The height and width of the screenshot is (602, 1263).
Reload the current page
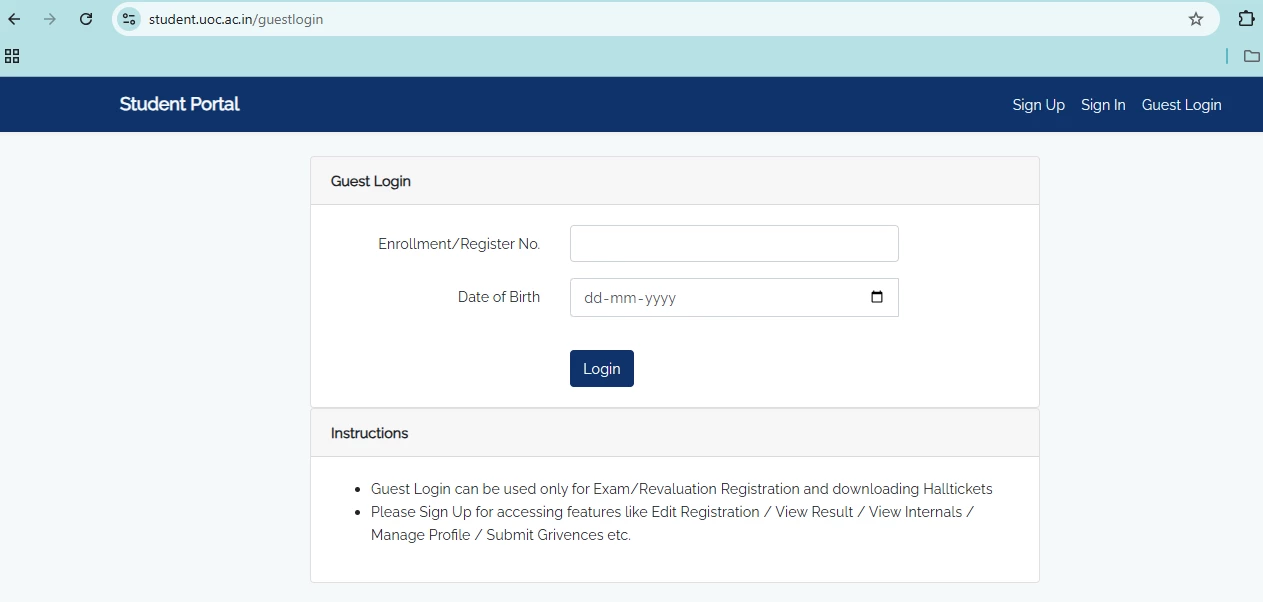point(86,19)
